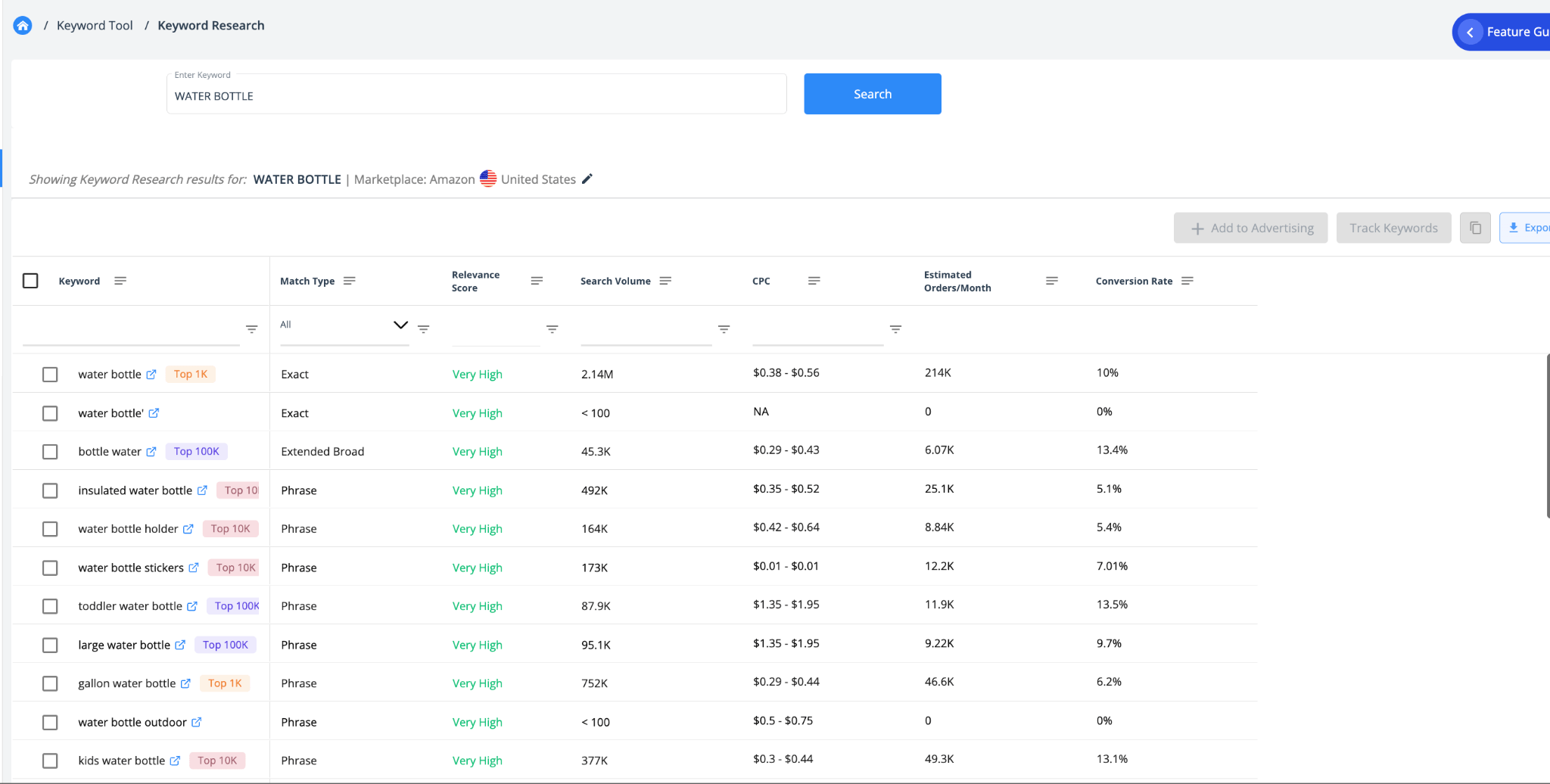Click inside the Enter Keyword input field
The image size is (1550, 784).
(x=476, y=95)
